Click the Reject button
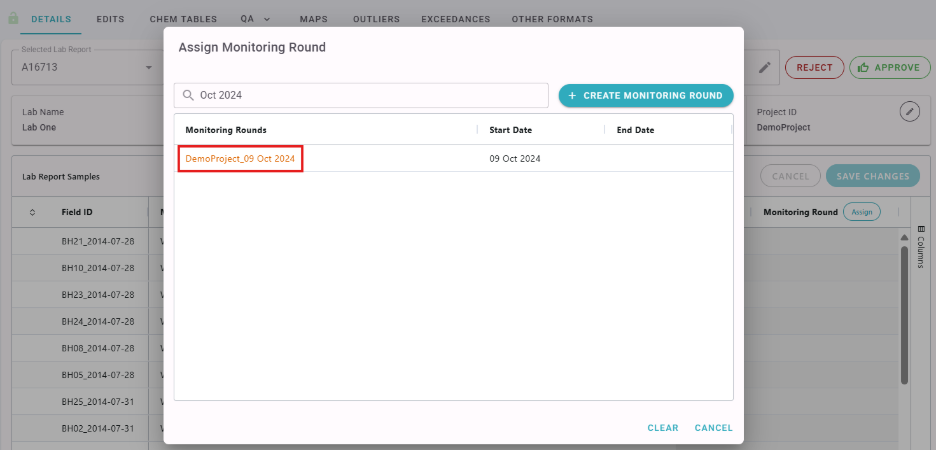The width and height of the screenshot is (936, 450). click(814, 67)
